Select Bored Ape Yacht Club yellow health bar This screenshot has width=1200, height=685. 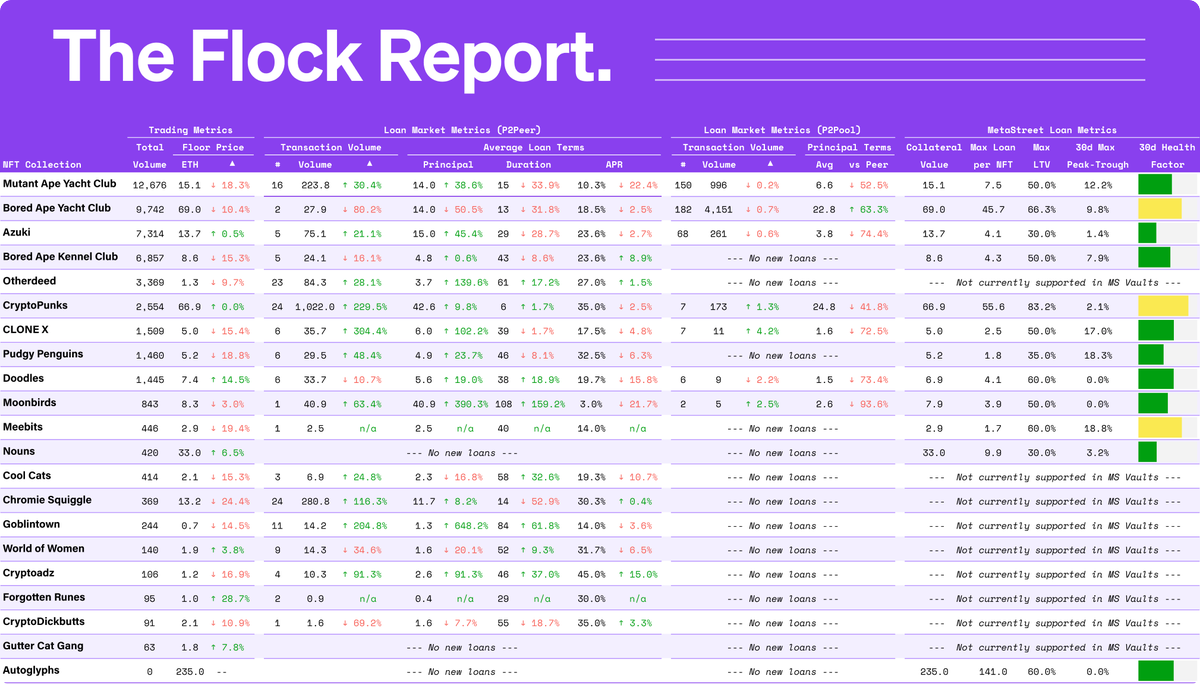tap(1160, 209)
